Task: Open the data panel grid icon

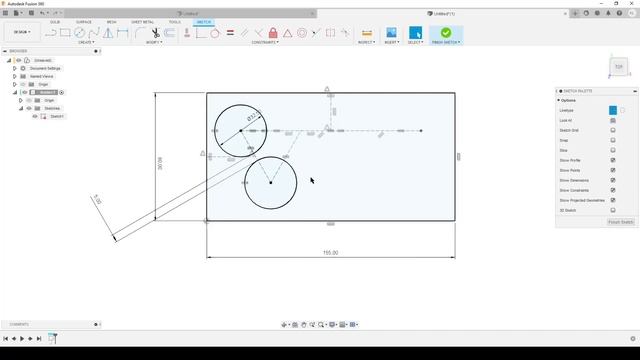Action: point(5,13)
